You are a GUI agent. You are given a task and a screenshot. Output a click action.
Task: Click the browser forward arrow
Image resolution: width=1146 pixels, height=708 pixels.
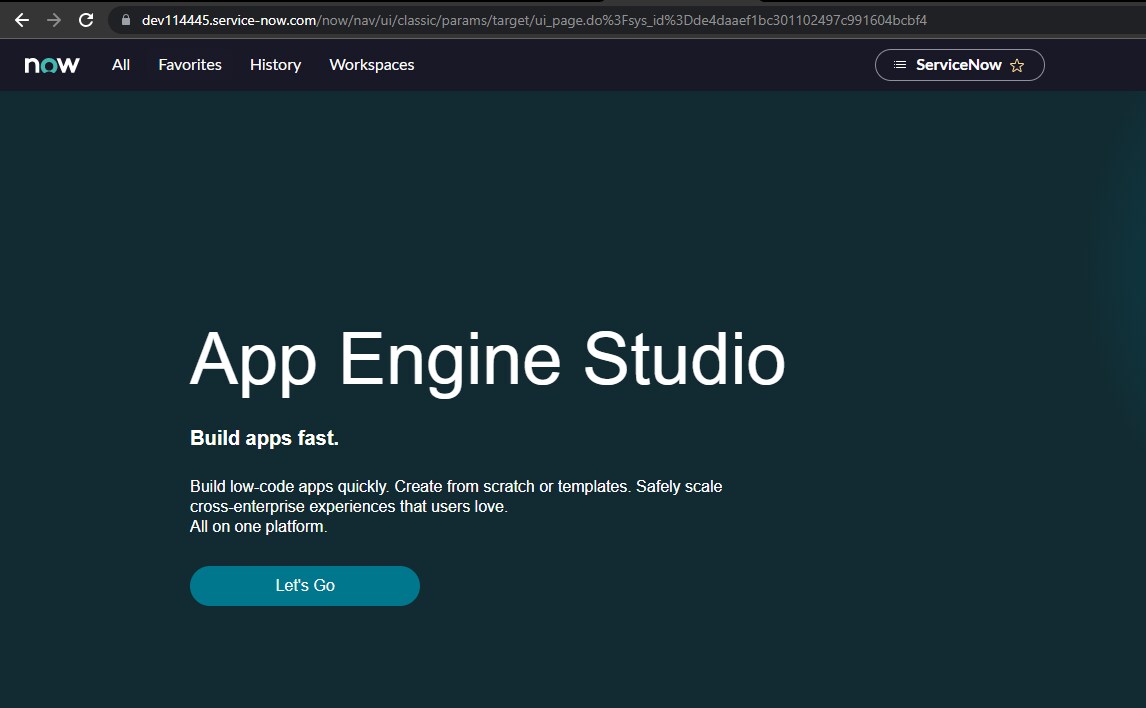click(x=54, y=20)
